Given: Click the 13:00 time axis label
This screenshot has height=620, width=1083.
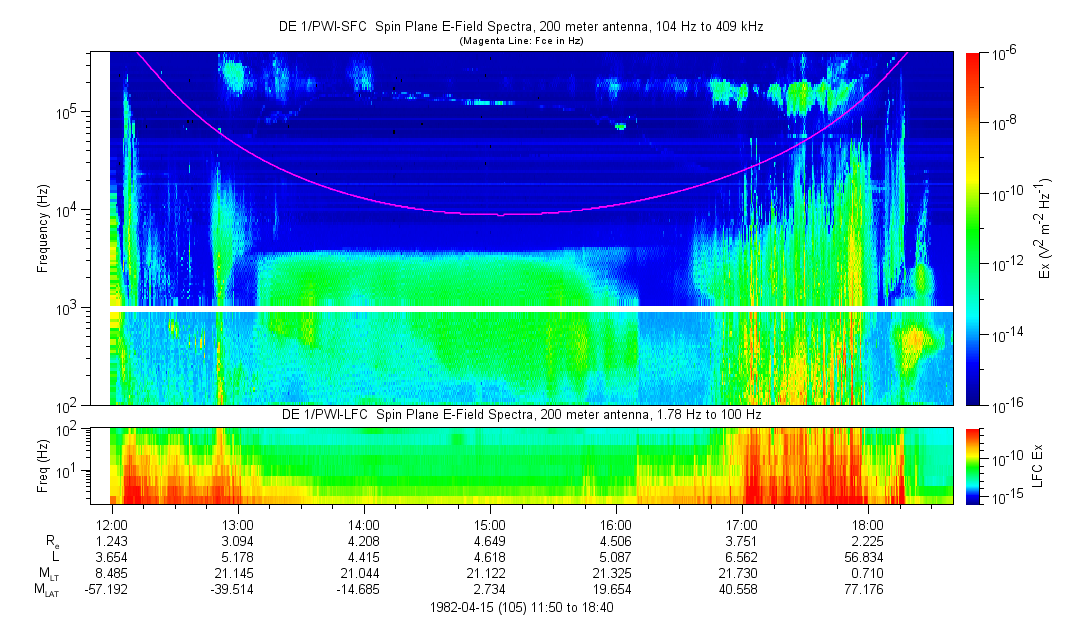Looking at the screenshot, I should 237,525.
